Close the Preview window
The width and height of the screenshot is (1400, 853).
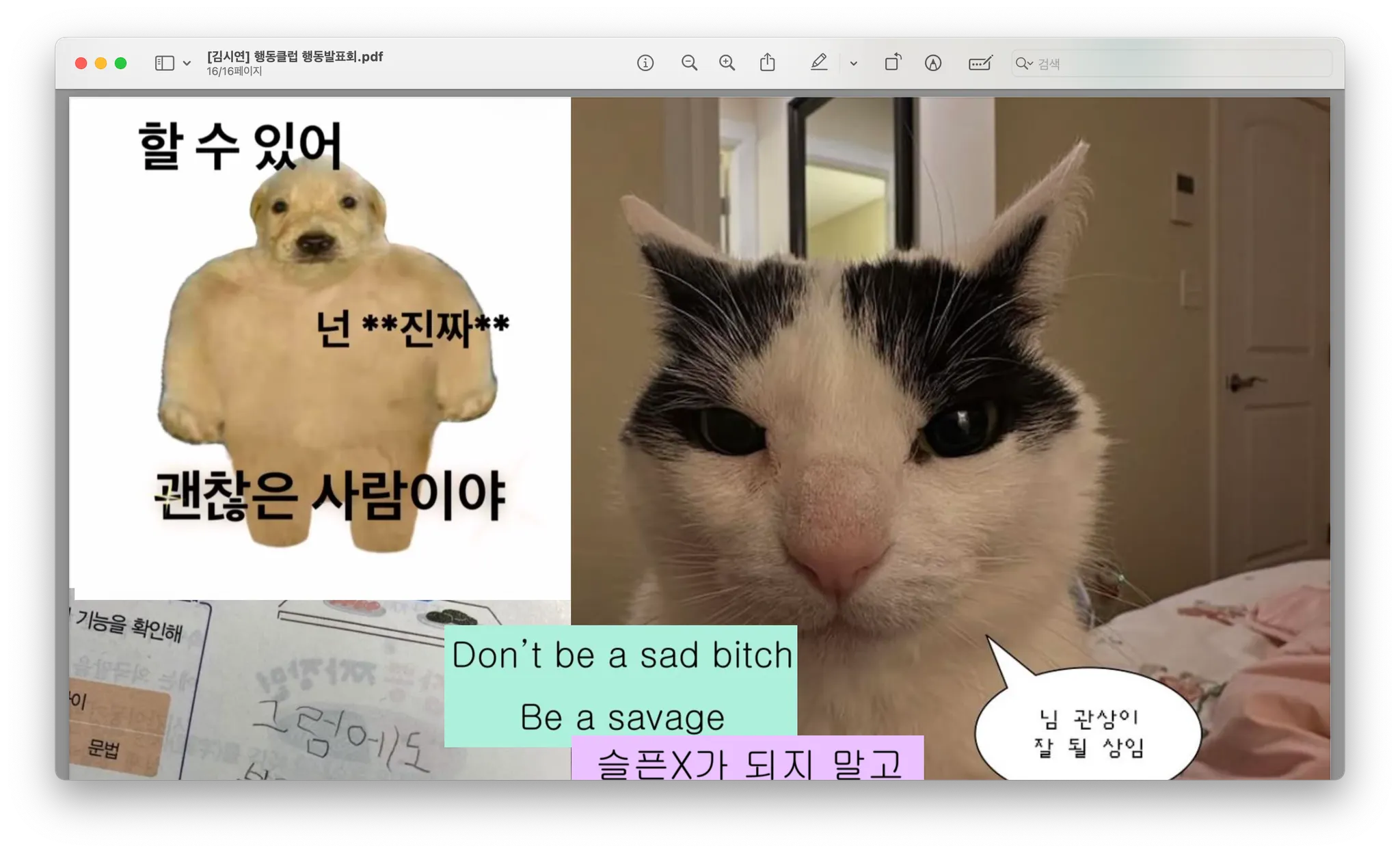coord(81,63)
